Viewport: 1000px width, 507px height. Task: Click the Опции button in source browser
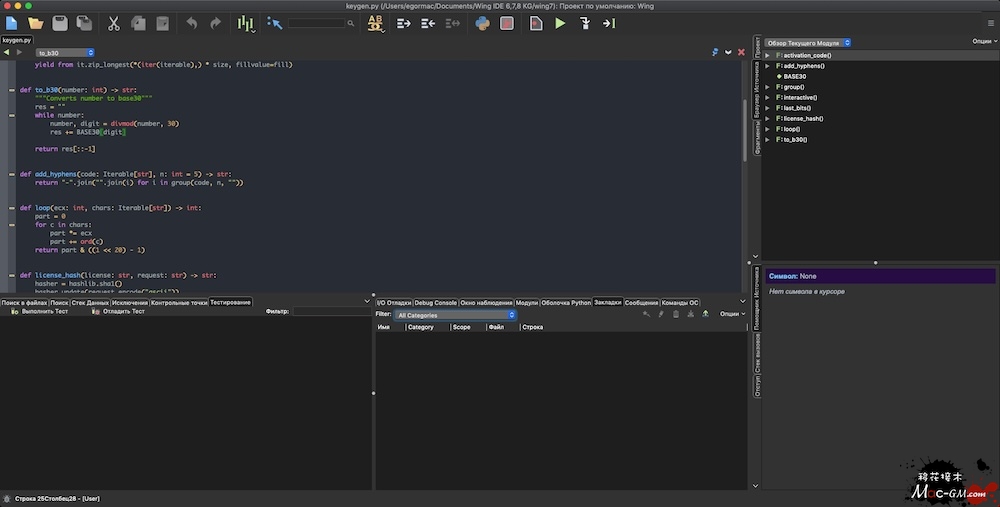982,42
